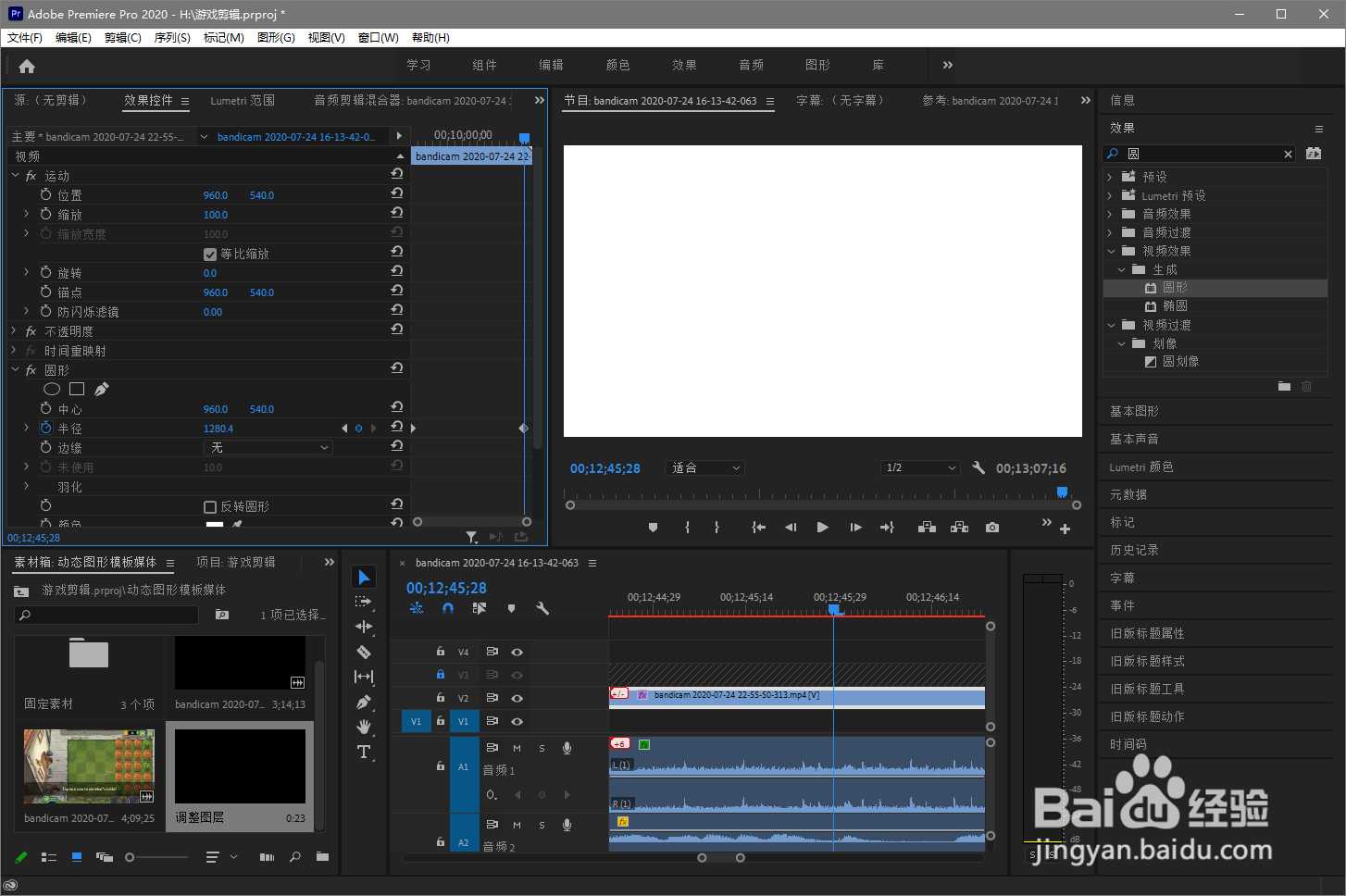Toggle 等比缩放 checkbox
The width and height of the screenshot is (1346, 896).
[210, 254]
